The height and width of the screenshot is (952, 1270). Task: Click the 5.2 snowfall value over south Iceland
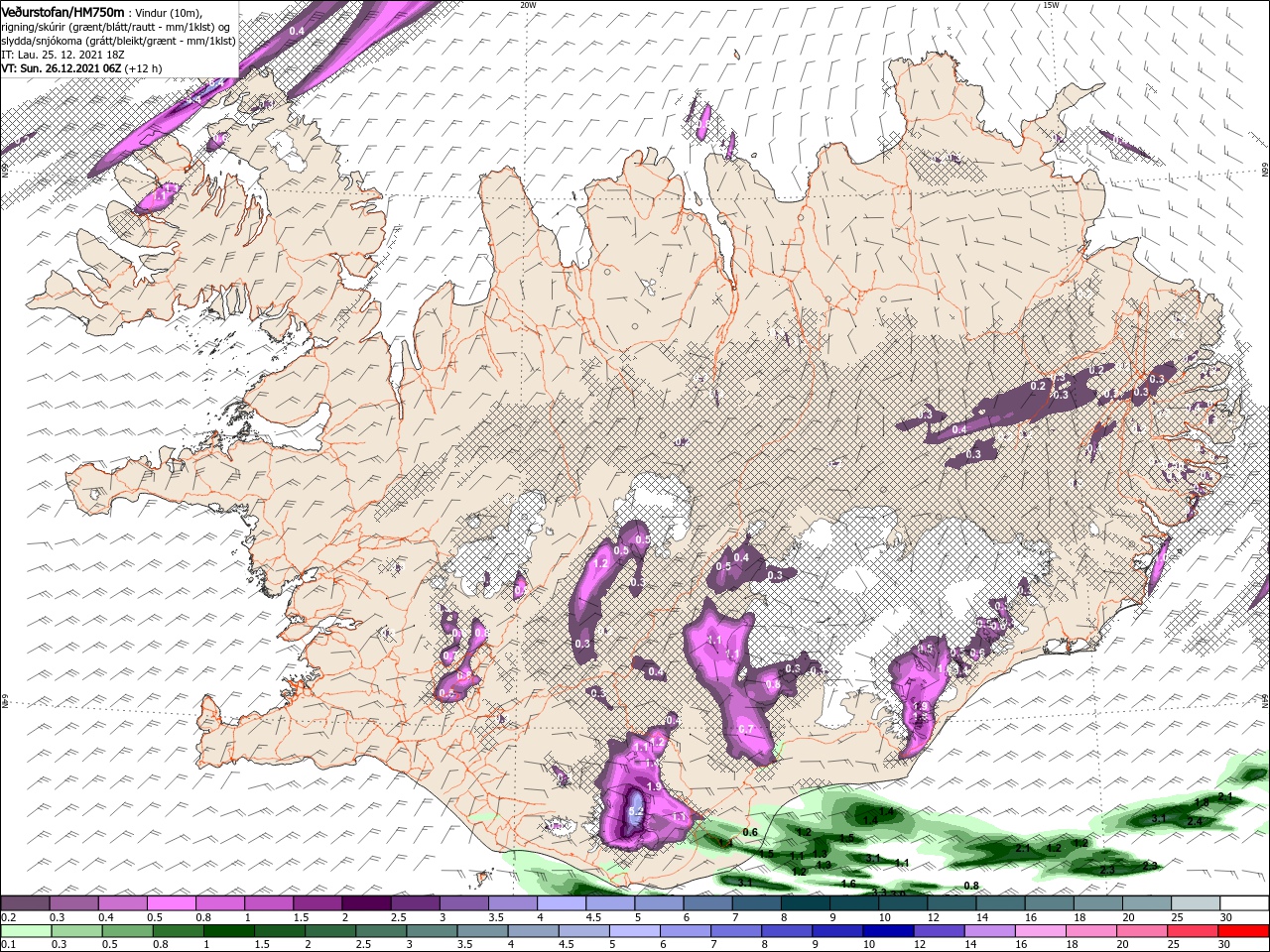click(x=636, y=810)
